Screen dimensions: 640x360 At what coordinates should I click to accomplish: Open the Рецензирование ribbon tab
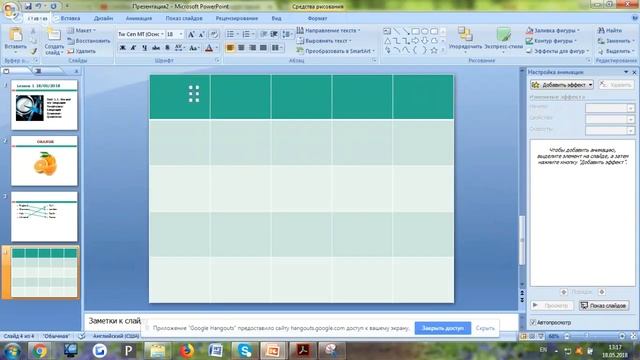point(237,18)
